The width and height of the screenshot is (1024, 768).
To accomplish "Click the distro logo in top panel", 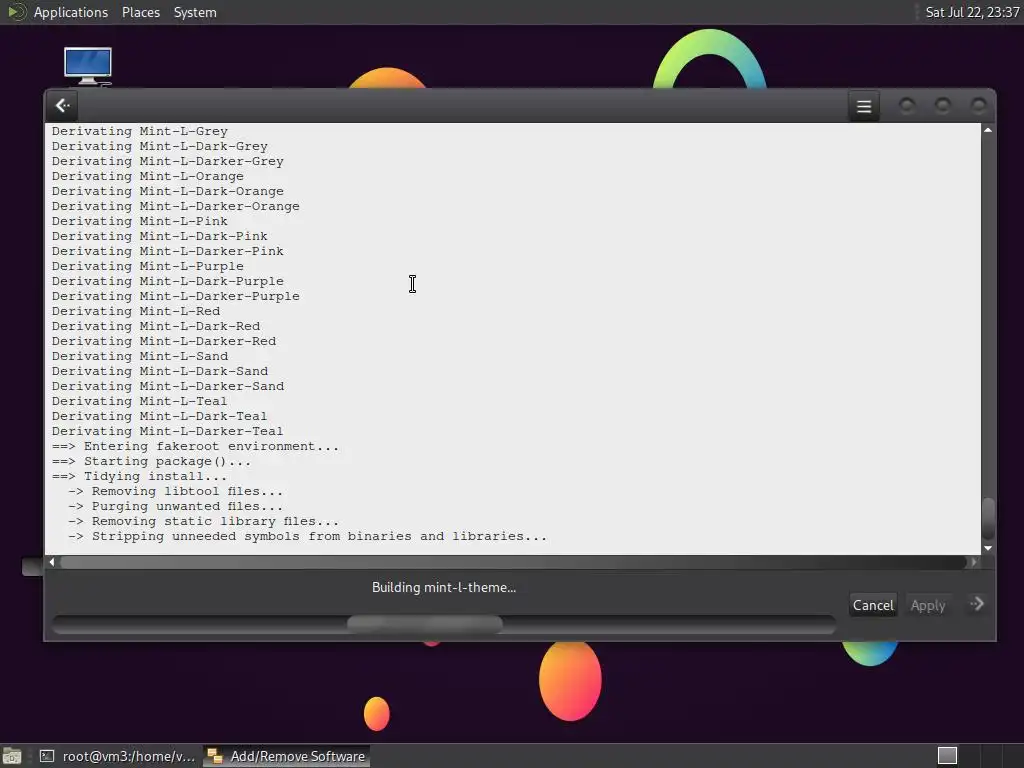I will [x=16, y=12].
